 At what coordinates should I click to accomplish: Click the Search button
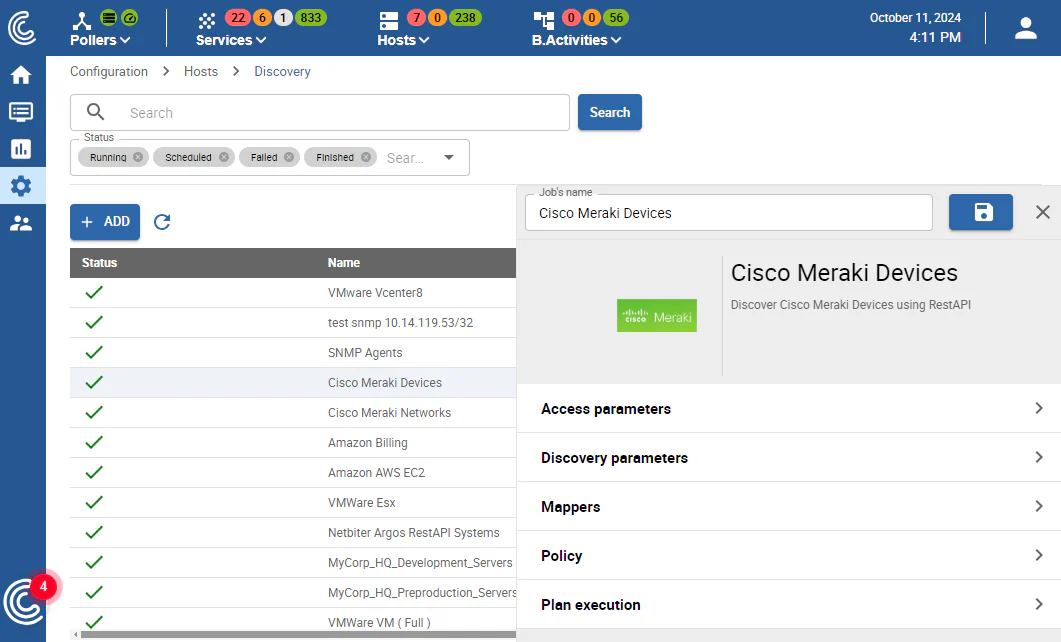coord(610,112)
